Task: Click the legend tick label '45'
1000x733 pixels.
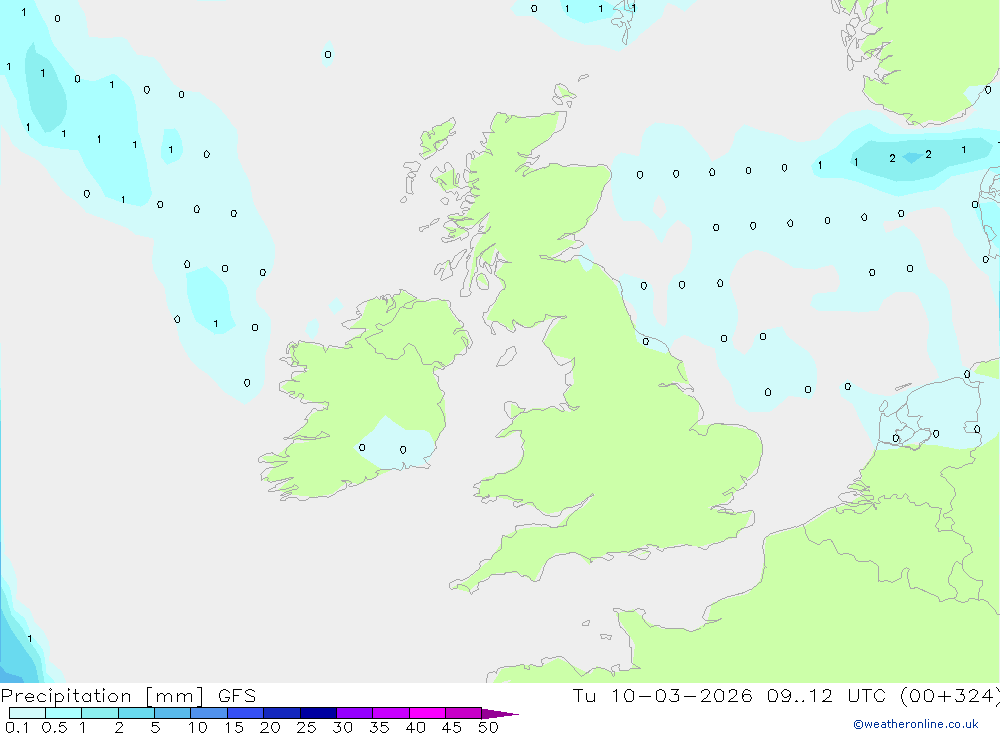Action: click(452, 727)
